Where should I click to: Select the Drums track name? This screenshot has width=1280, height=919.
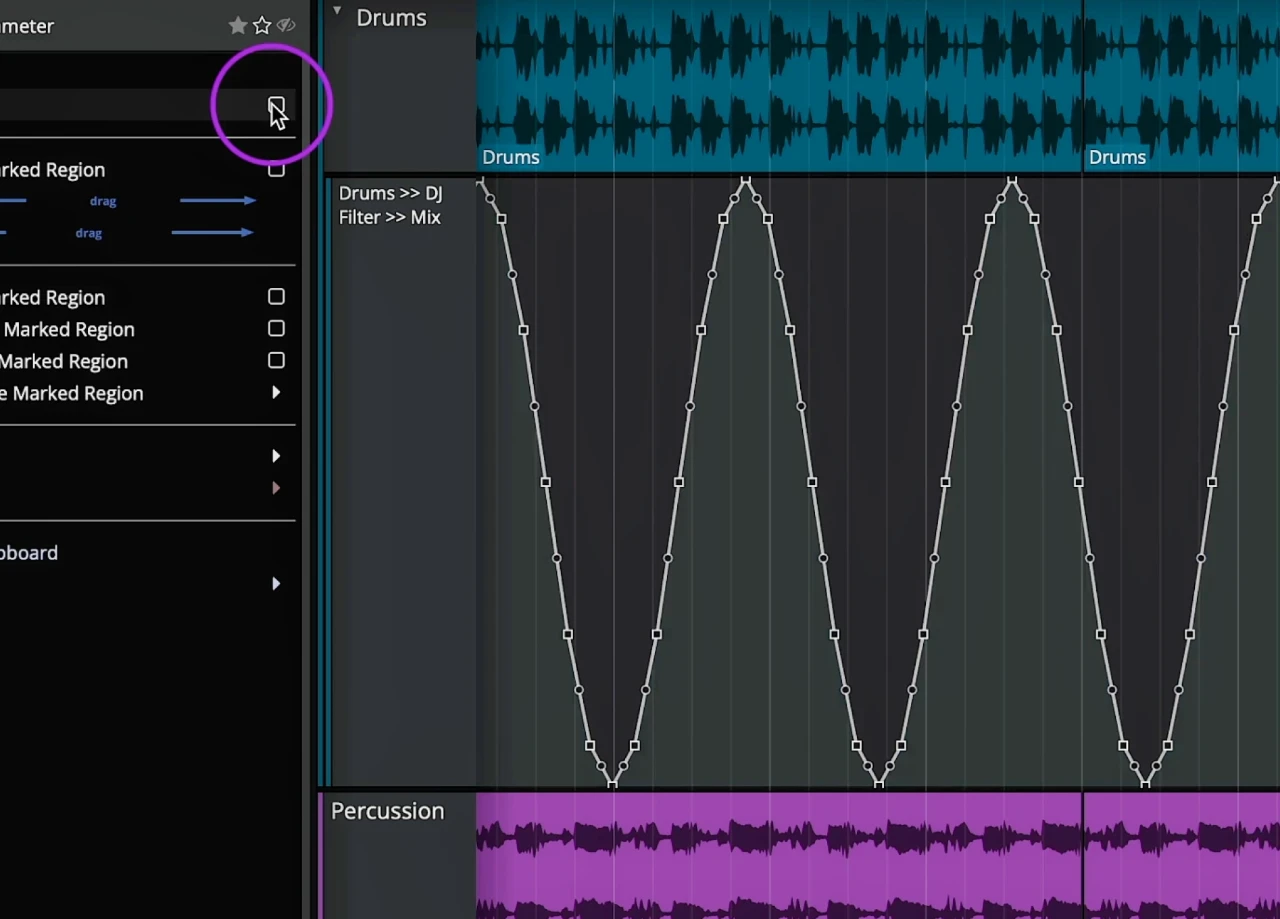pos(391,18)
